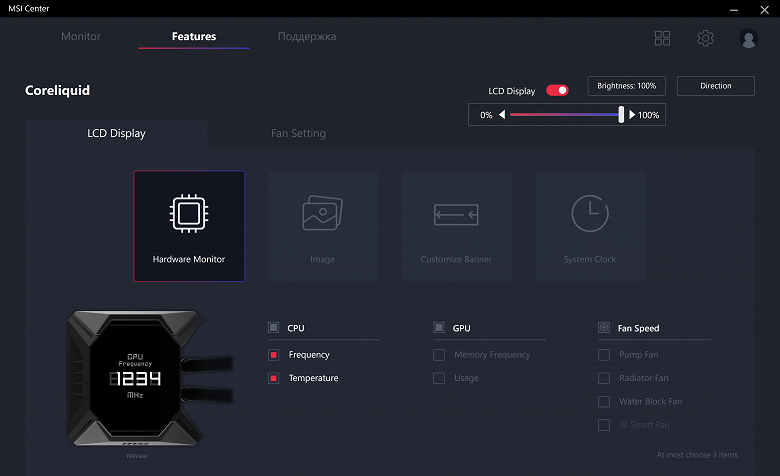Image resolution: width=780 pixels, height=476 pixels.
Task: Switch to the LCD Display sub-tab
Action: (x=116, y=133)
